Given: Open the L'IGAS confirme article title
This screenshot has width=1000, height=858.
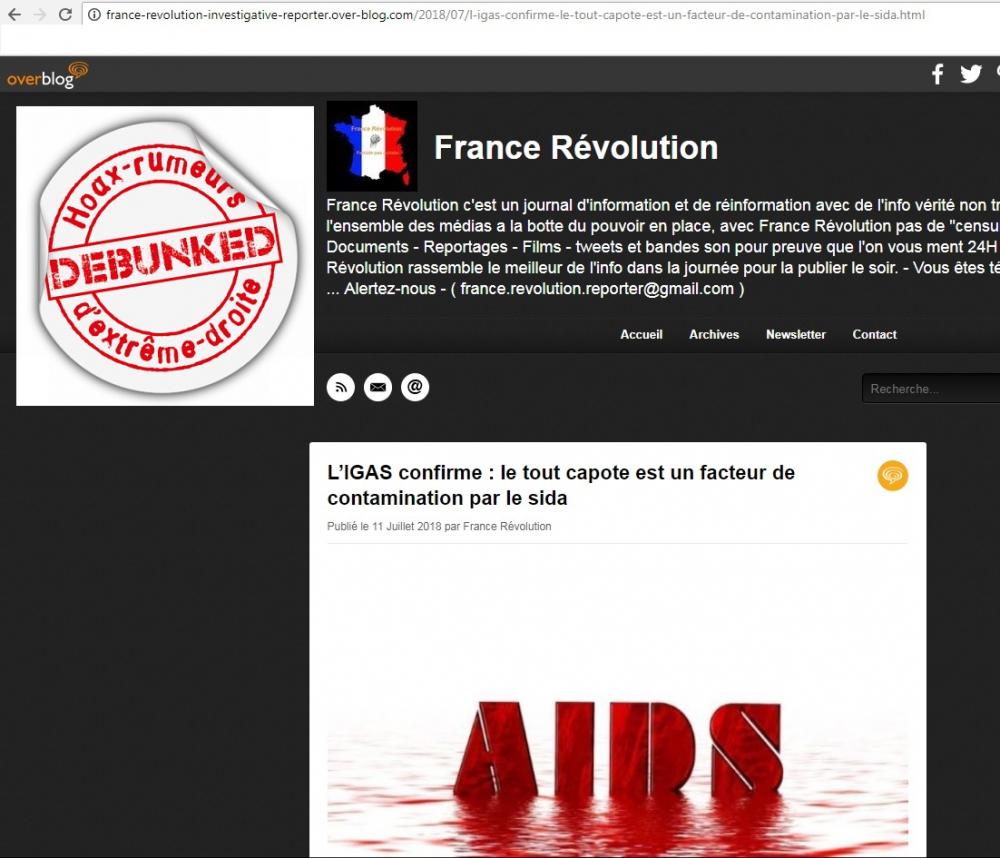Looking at the screenshot, I should (561, 485).
